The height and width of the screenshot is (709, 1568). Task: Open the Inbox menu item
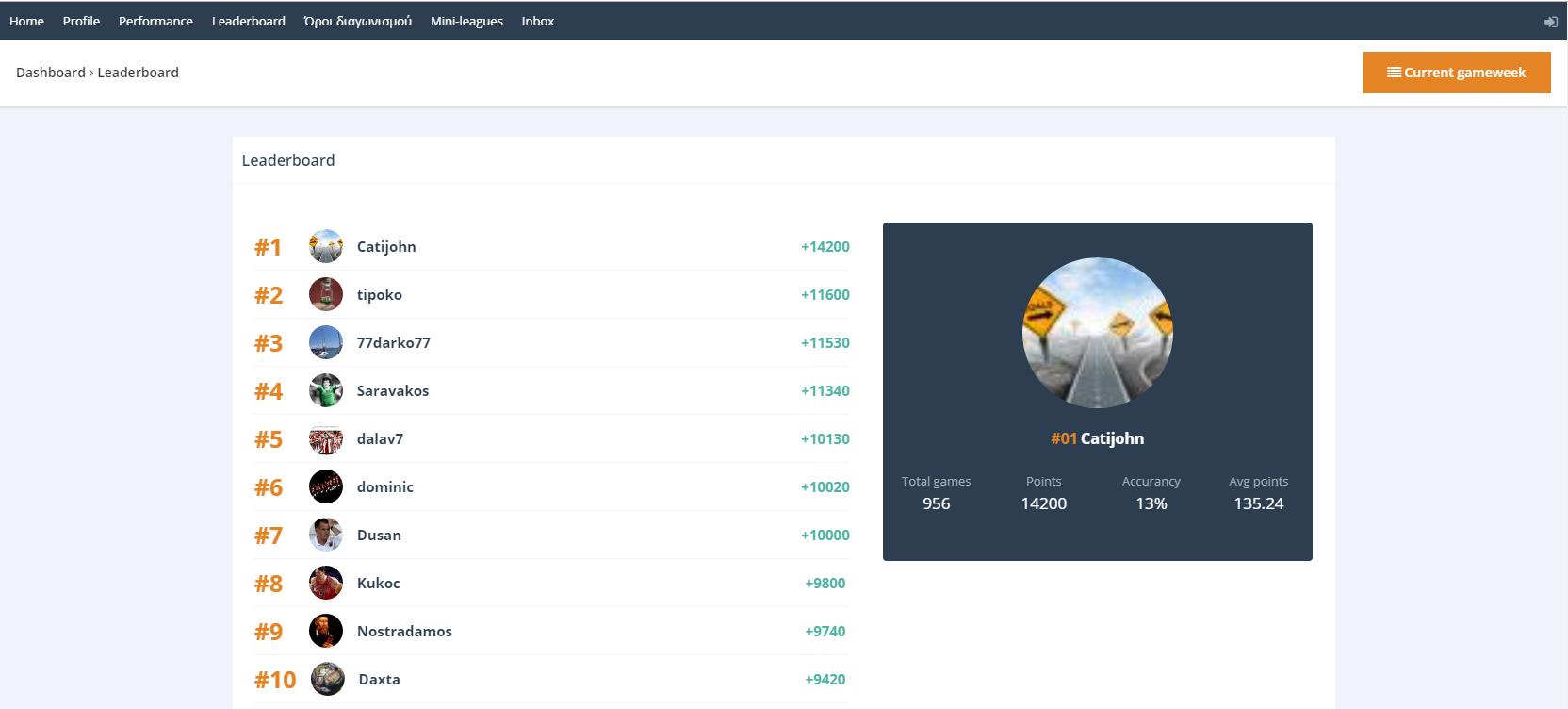click(537, 21)
